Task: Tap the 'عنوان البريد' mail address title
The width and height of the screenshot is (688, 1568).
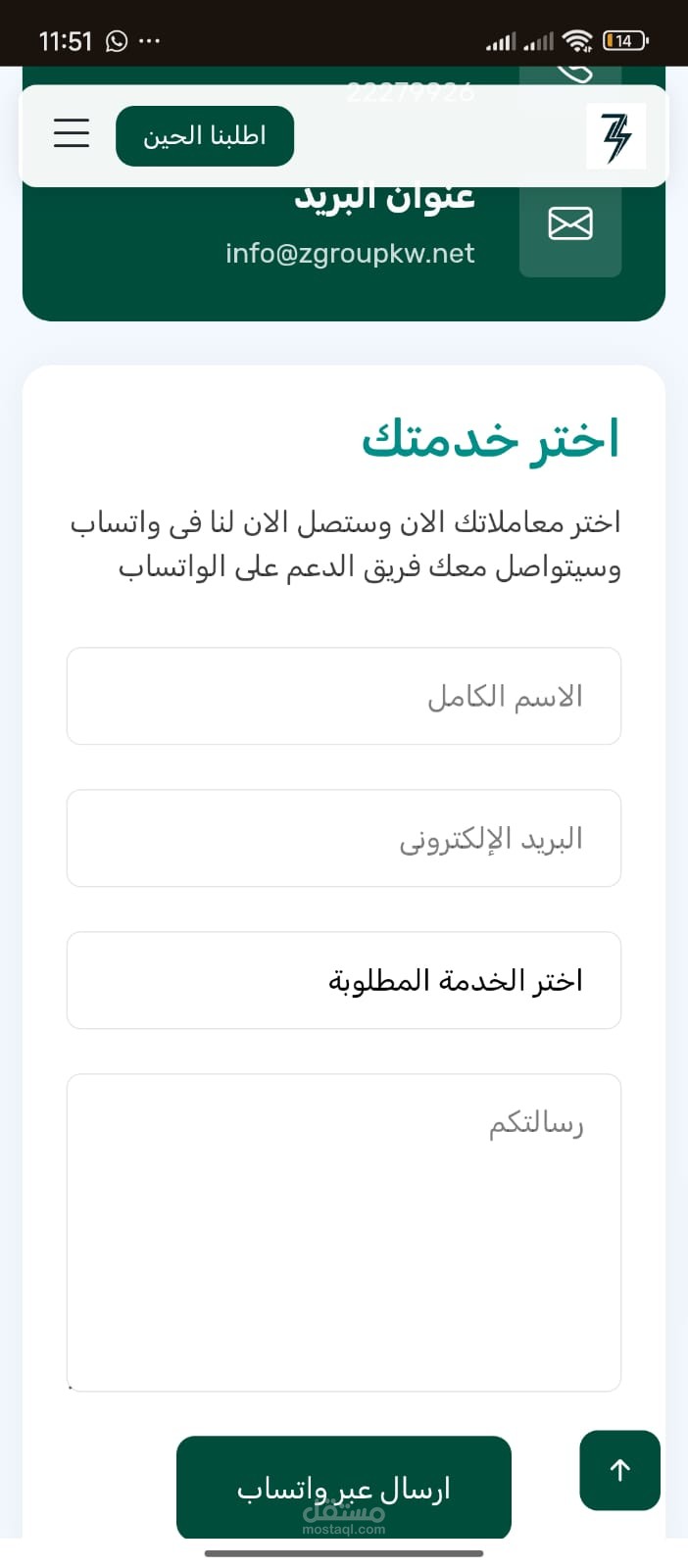Action: 385,197
